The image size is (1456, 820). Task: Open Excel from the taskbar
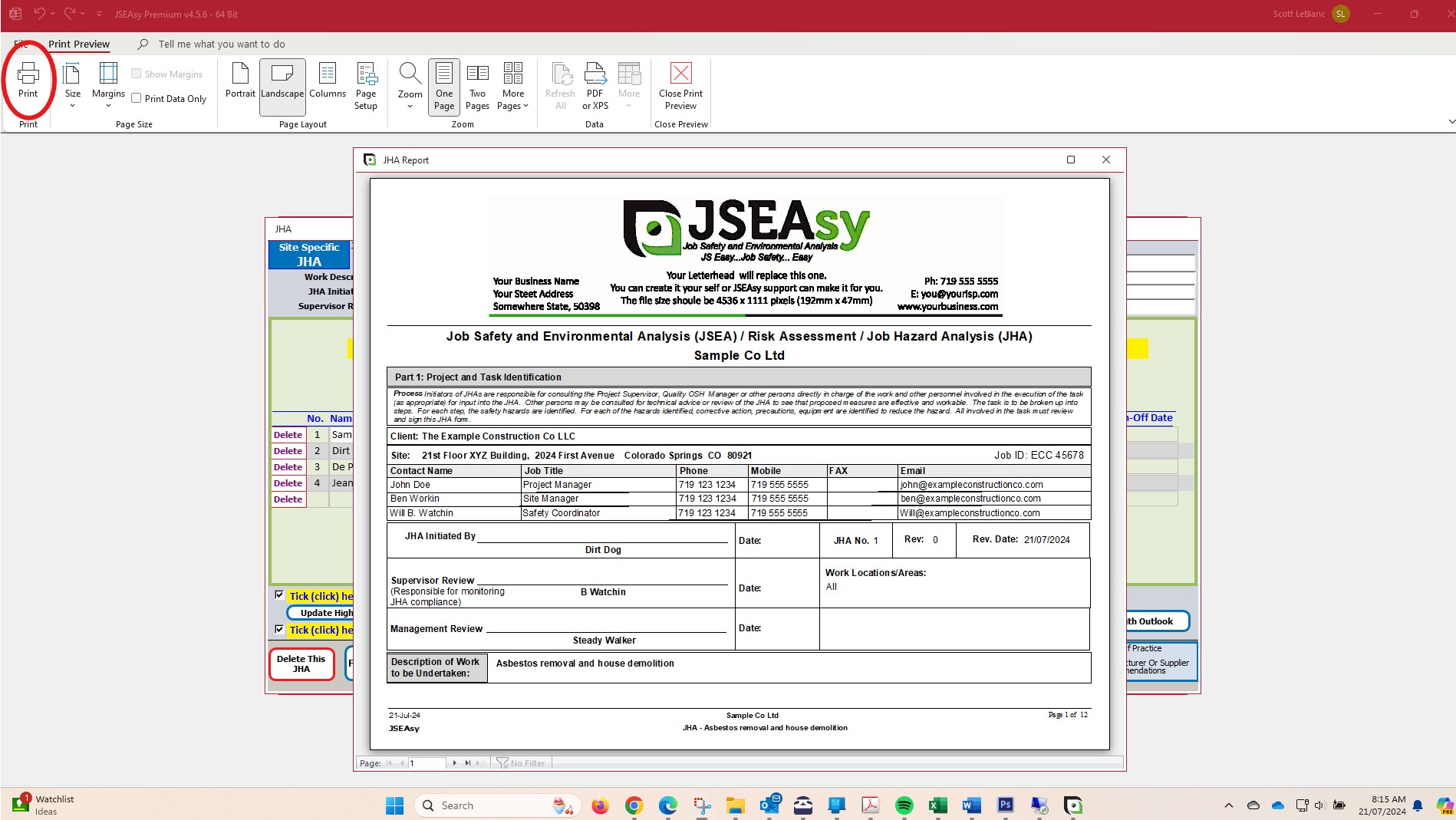pos(937,805)
